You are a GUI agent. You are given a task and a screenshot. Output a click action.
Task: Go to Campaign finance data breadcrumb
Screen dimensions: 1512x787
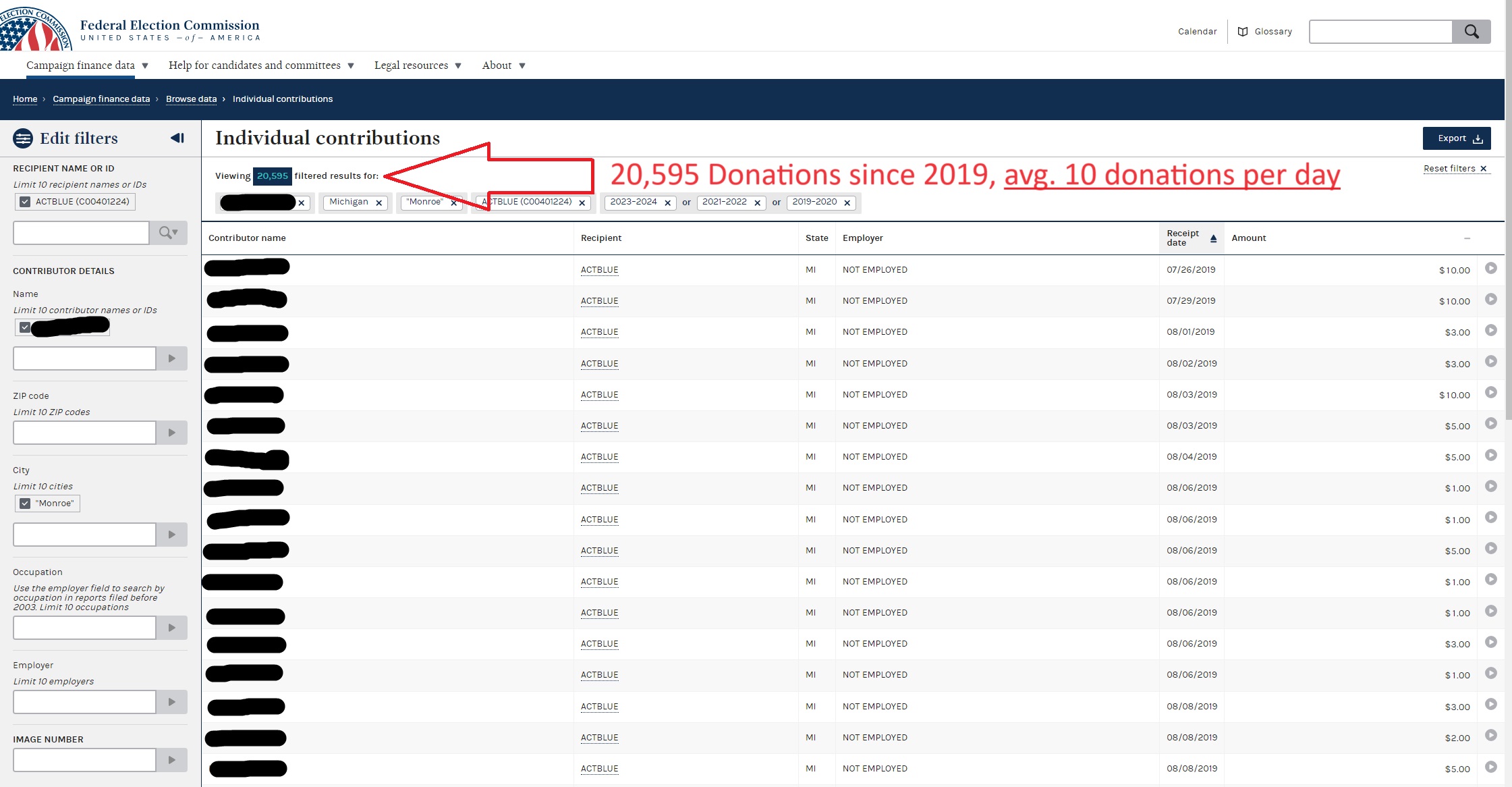[x=101, y=99]
